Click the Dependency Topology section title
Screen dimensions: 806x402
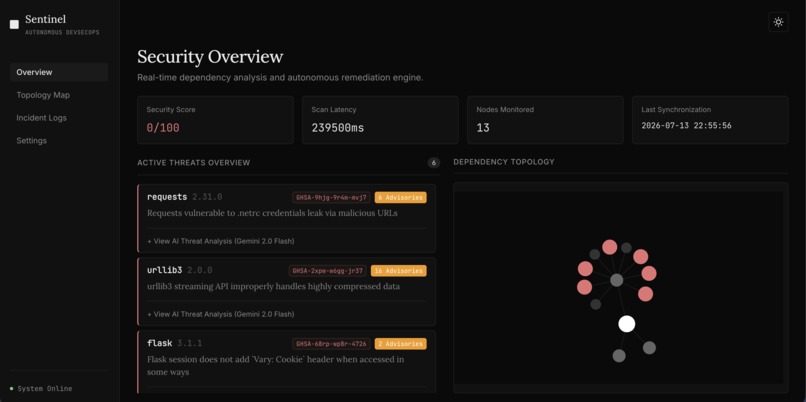coord(504,162)
